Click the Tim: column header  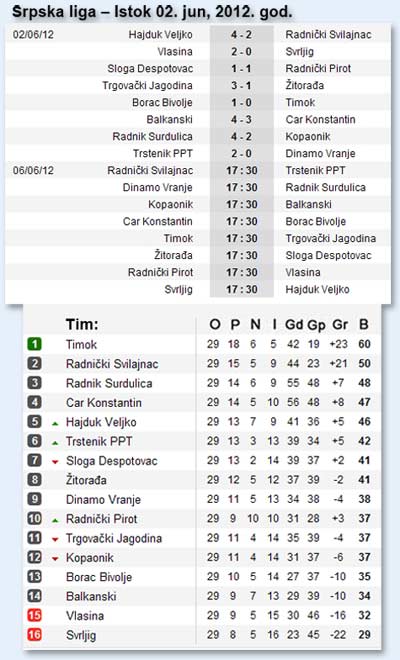pyautogui.click(x=82, y=325)
